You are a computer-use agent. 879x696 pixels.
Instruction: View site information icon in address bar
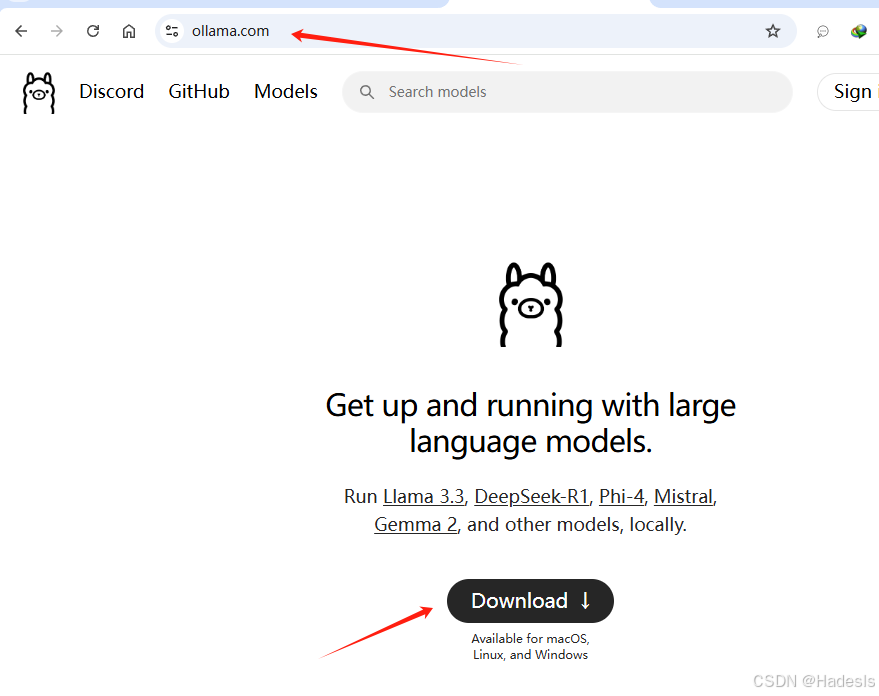(x=172, y=31)
